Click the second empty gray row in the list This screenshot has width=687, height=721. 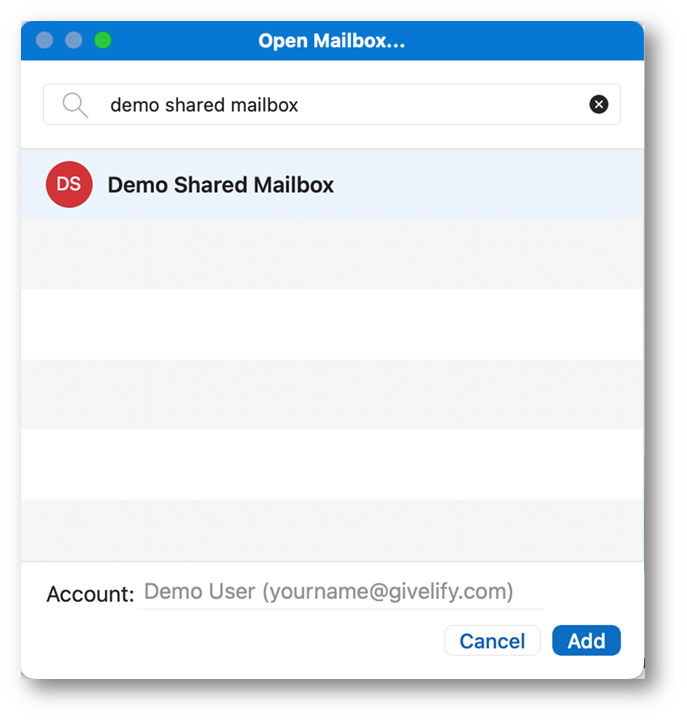pyautogui.click(x=332, y=394)
